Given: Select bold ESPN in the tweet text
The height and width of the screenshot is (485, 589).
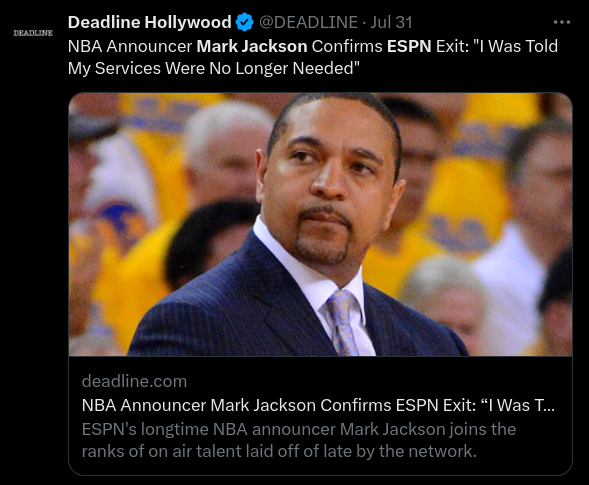Looking at the screenshot, I should click(x=409, y=46).
